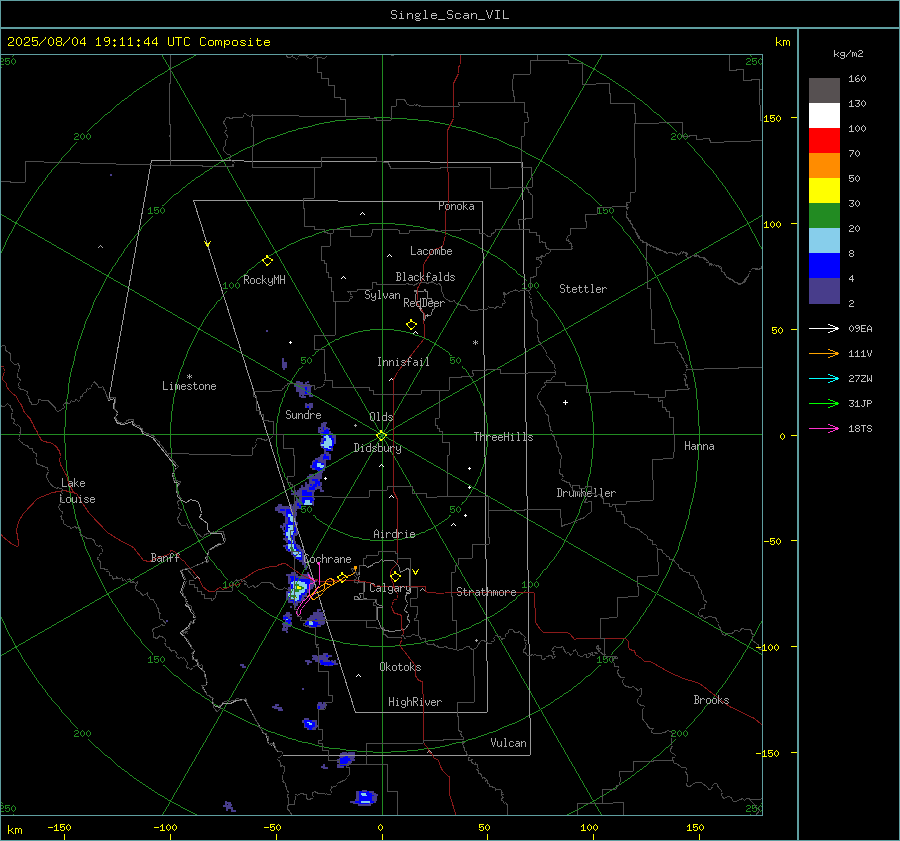Click the yellow radar-center diamond at Didsbury
Screen dimensions: 900x841
click(382, 435)
